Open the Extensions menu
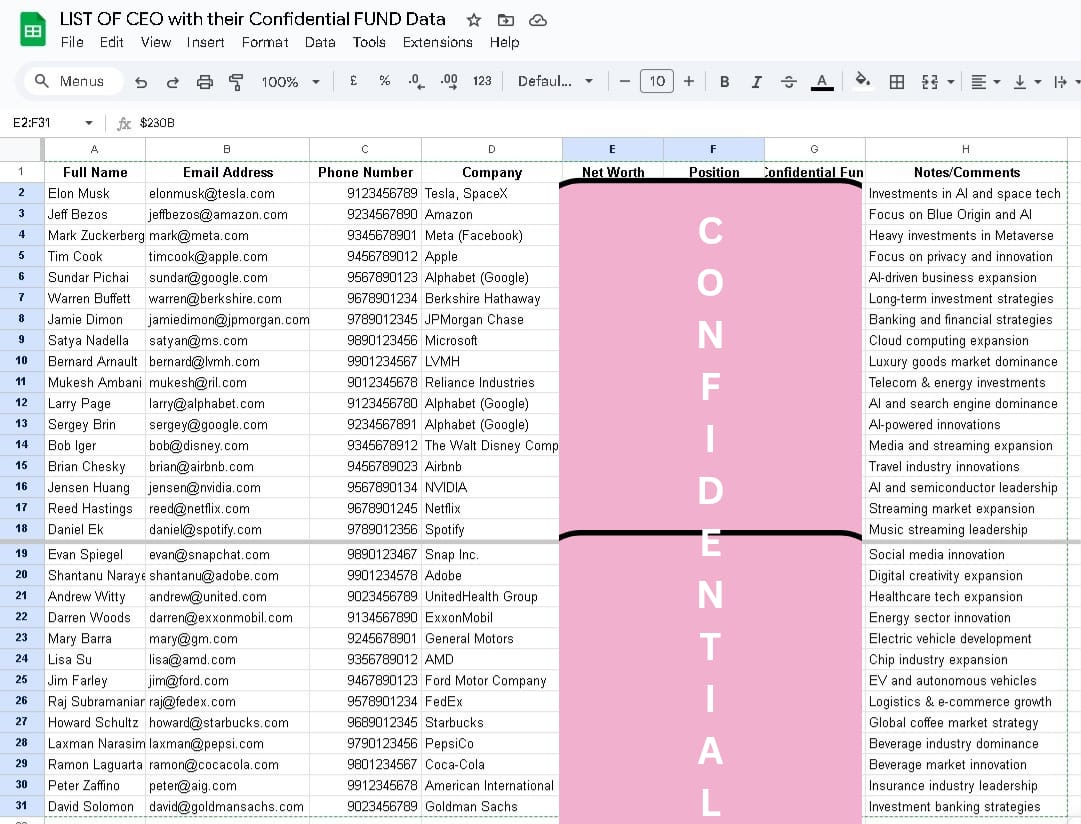The height and width of the screenshot is (824, 1081). (x=437, y=42)
